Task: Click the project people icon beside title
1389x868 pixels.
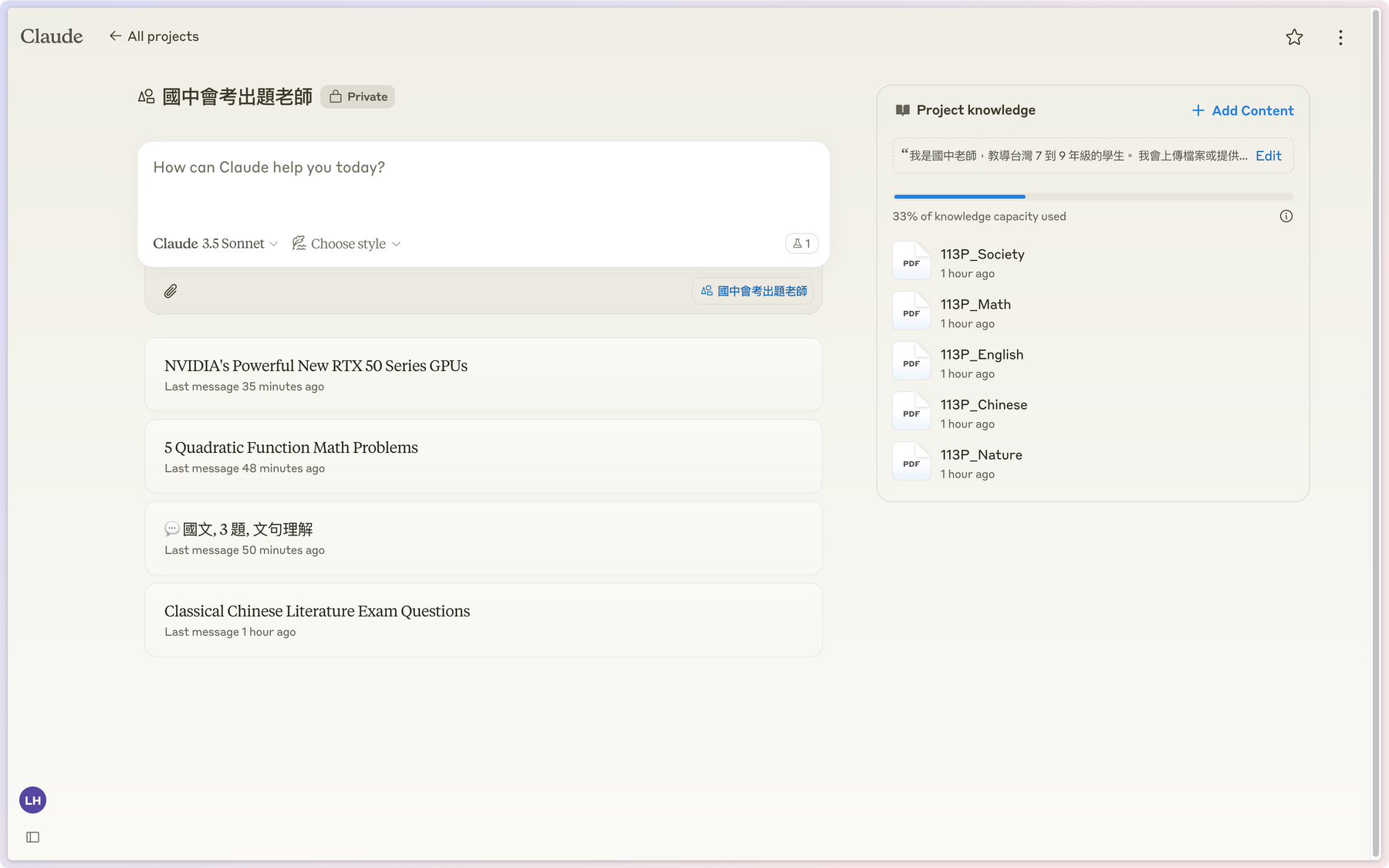Action: (x=146, y=96)
